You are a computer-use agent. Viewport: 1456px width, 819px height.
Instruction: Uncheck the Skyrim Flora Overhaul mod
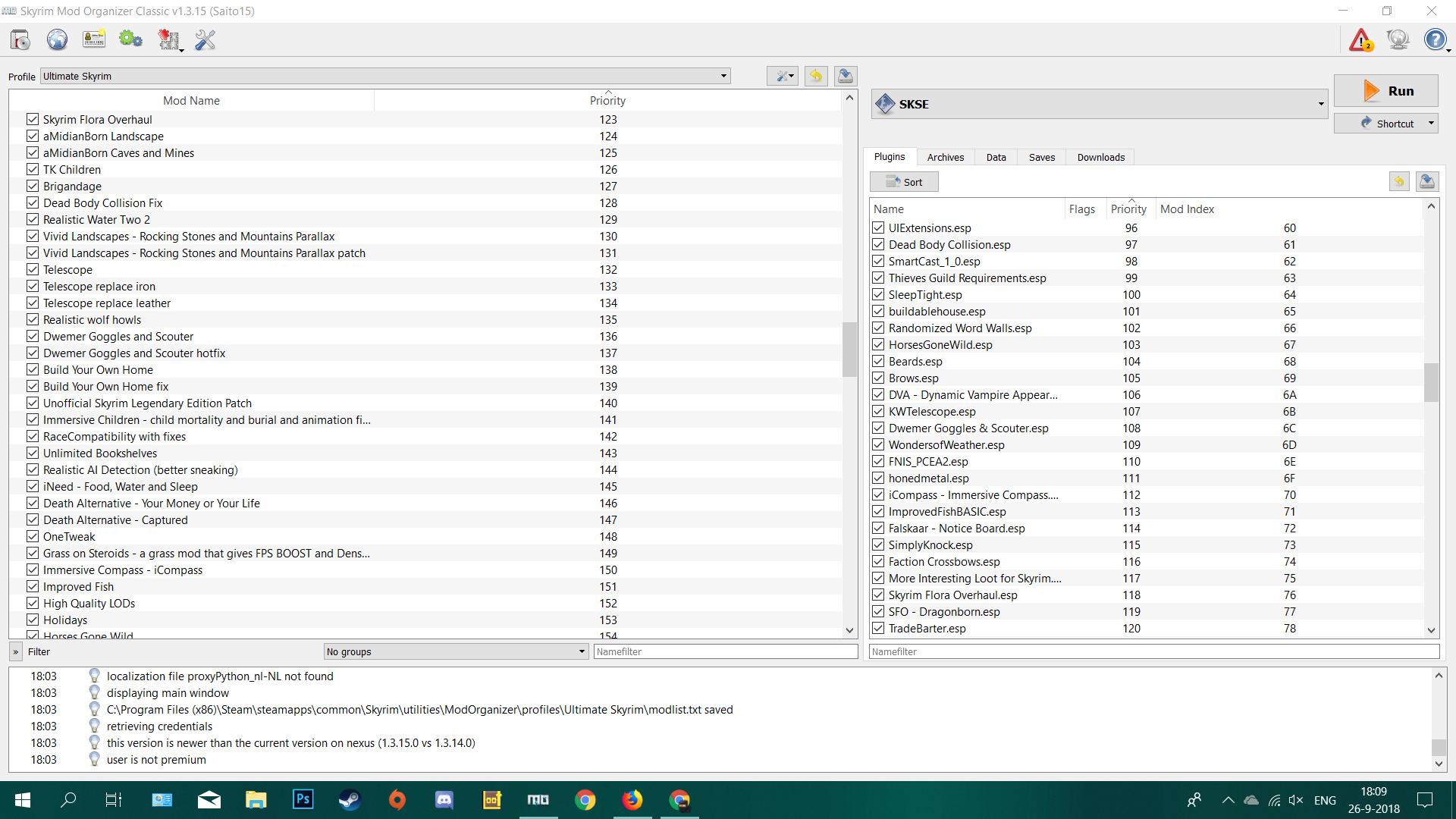pyautogui.click(x=33, y=119)
